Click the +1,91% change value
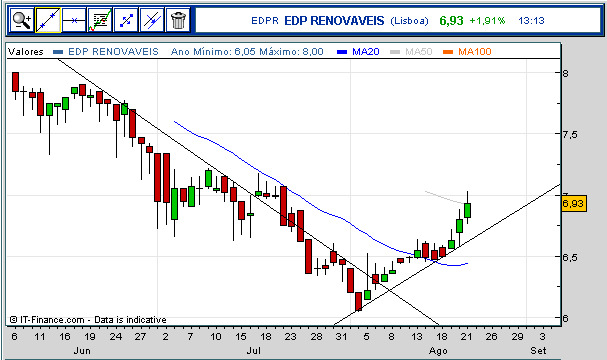Image resolution: width=607 pixels, height=360 pixels. (x=487, y=21)
